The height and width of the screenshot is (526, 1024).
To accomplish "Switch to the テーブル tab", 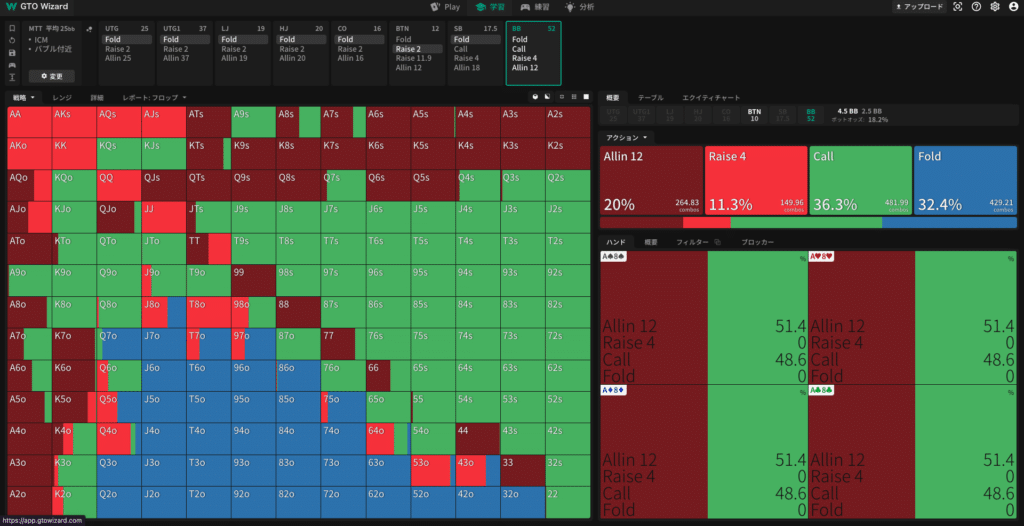I will tap(650, 97).
